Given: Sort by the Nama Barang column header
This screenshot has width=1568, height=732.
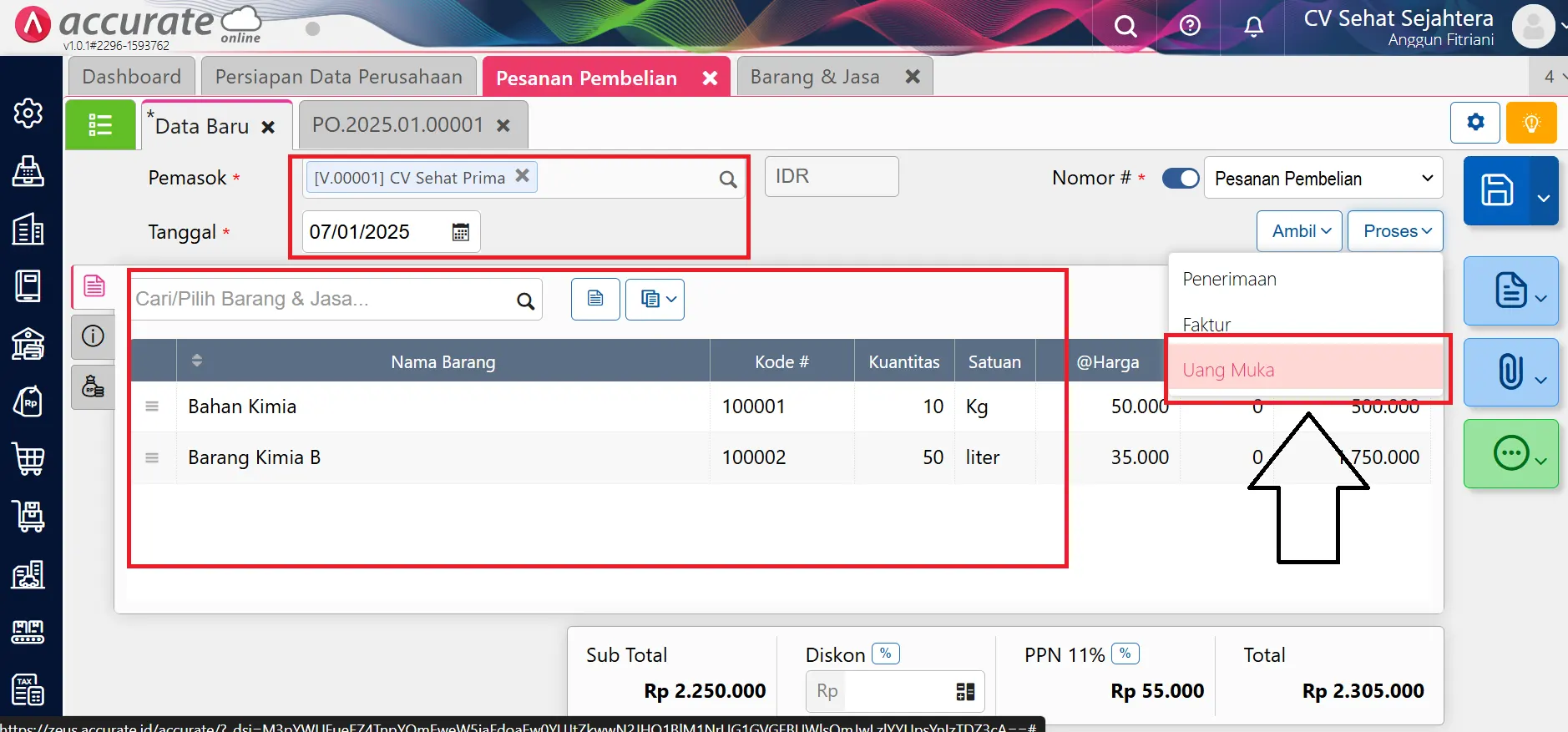Looking at the screenshot, I should [x=443, y=361].
